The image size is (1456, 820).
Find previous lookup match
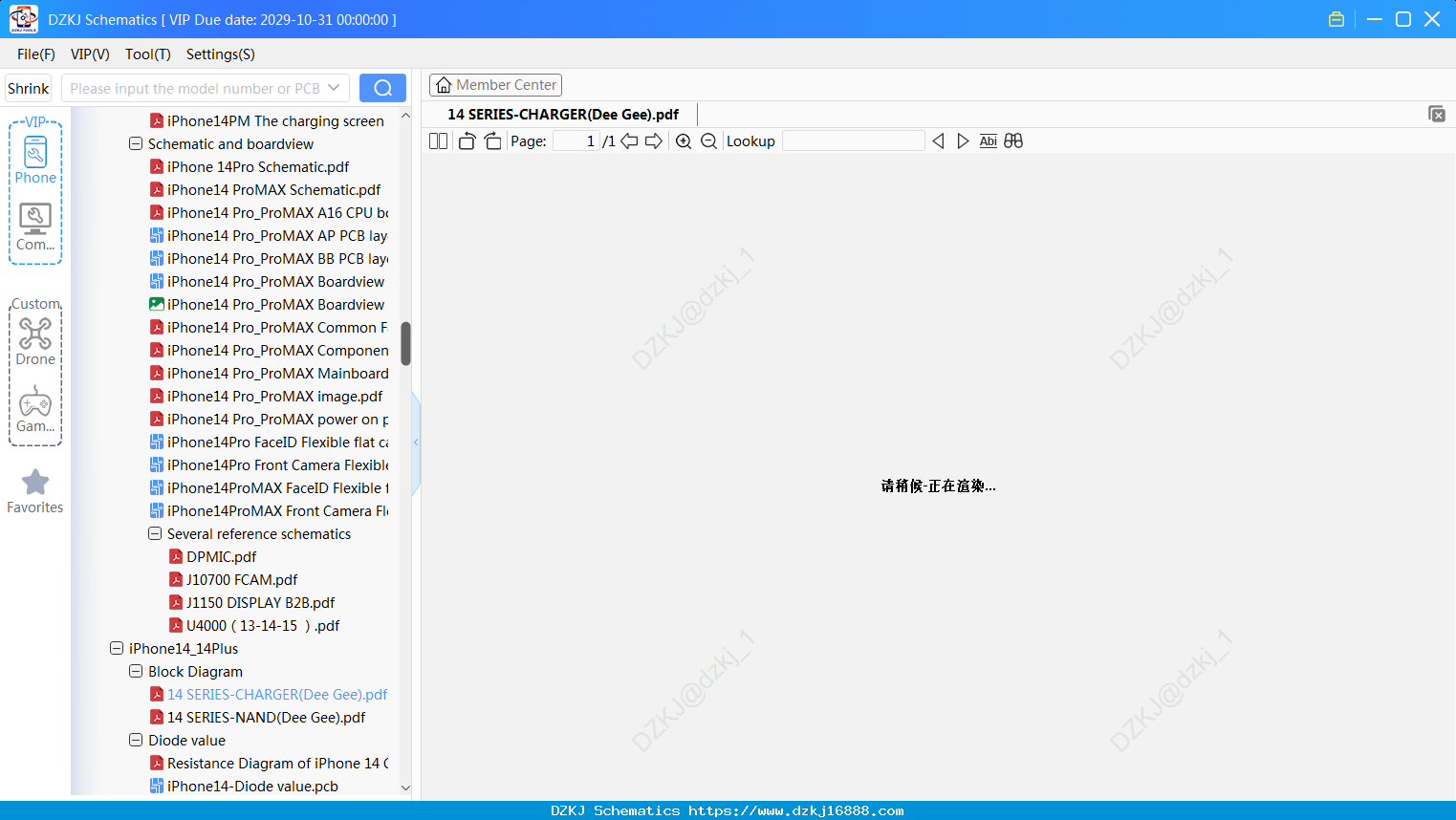click(938, 141)
